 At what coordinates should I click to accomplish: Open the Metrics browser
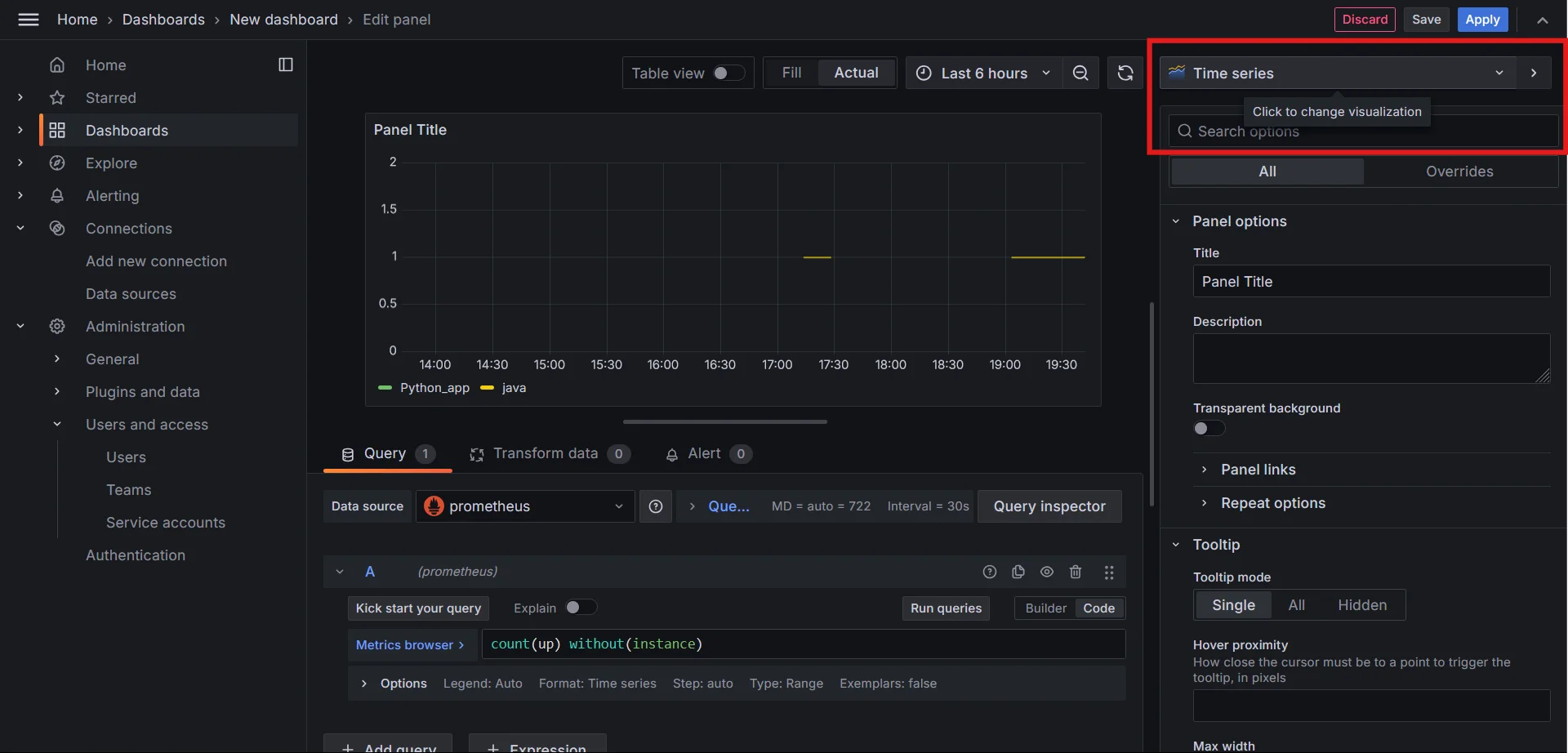click(409, 644)
